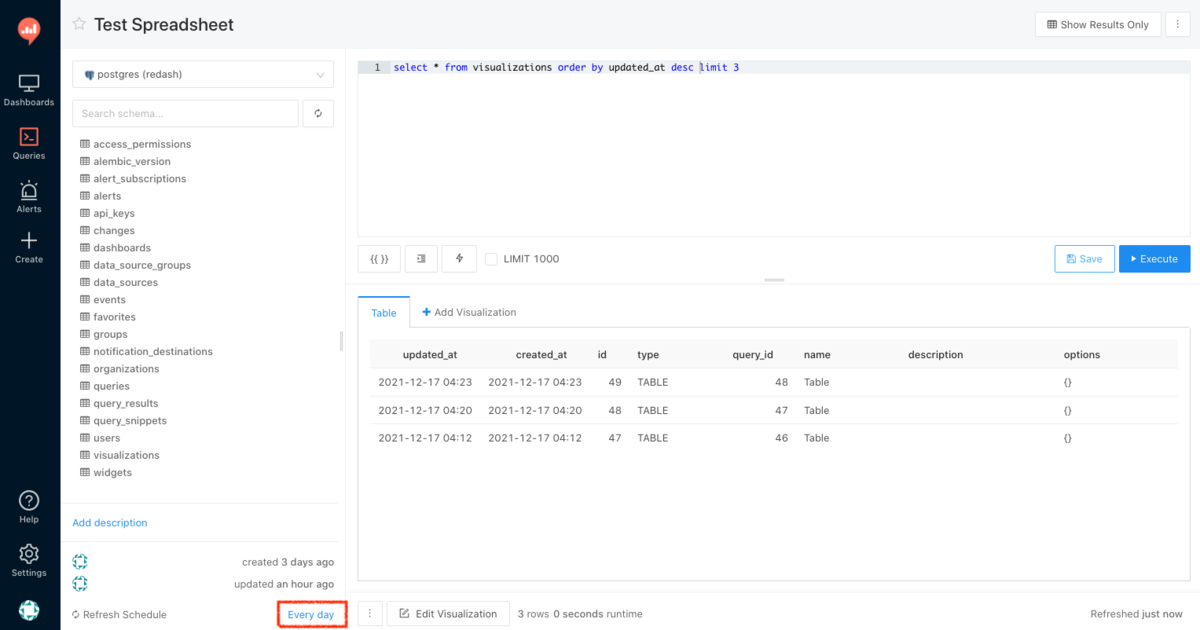This screenshot has width=1200, height=630.
Task: Click the Add Visualization tab
Action: pos(469,312)
